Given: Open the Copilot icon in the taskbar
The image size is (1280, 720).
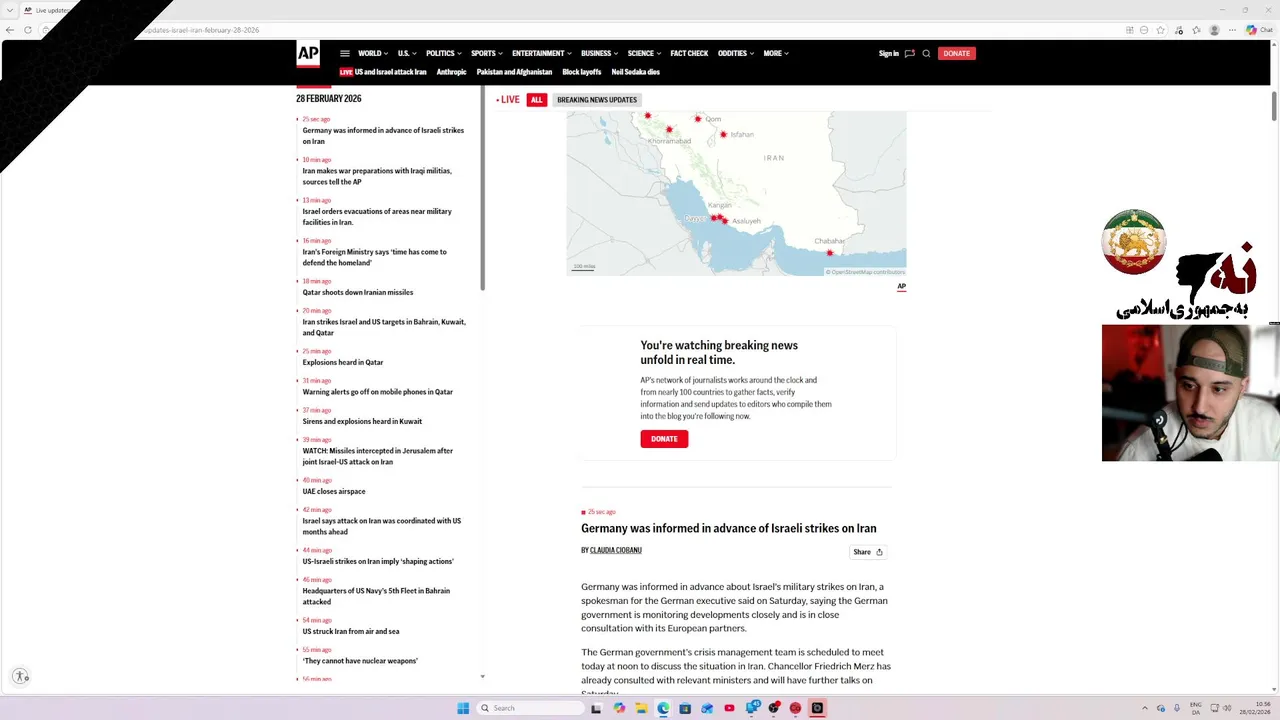Looking at the screenshot, I should point(619,708).
